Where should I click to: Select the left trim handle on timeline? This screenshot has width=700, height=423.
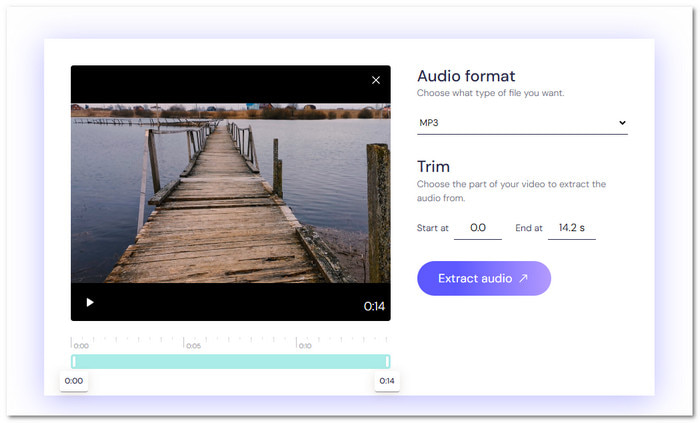tap(74, 361)
